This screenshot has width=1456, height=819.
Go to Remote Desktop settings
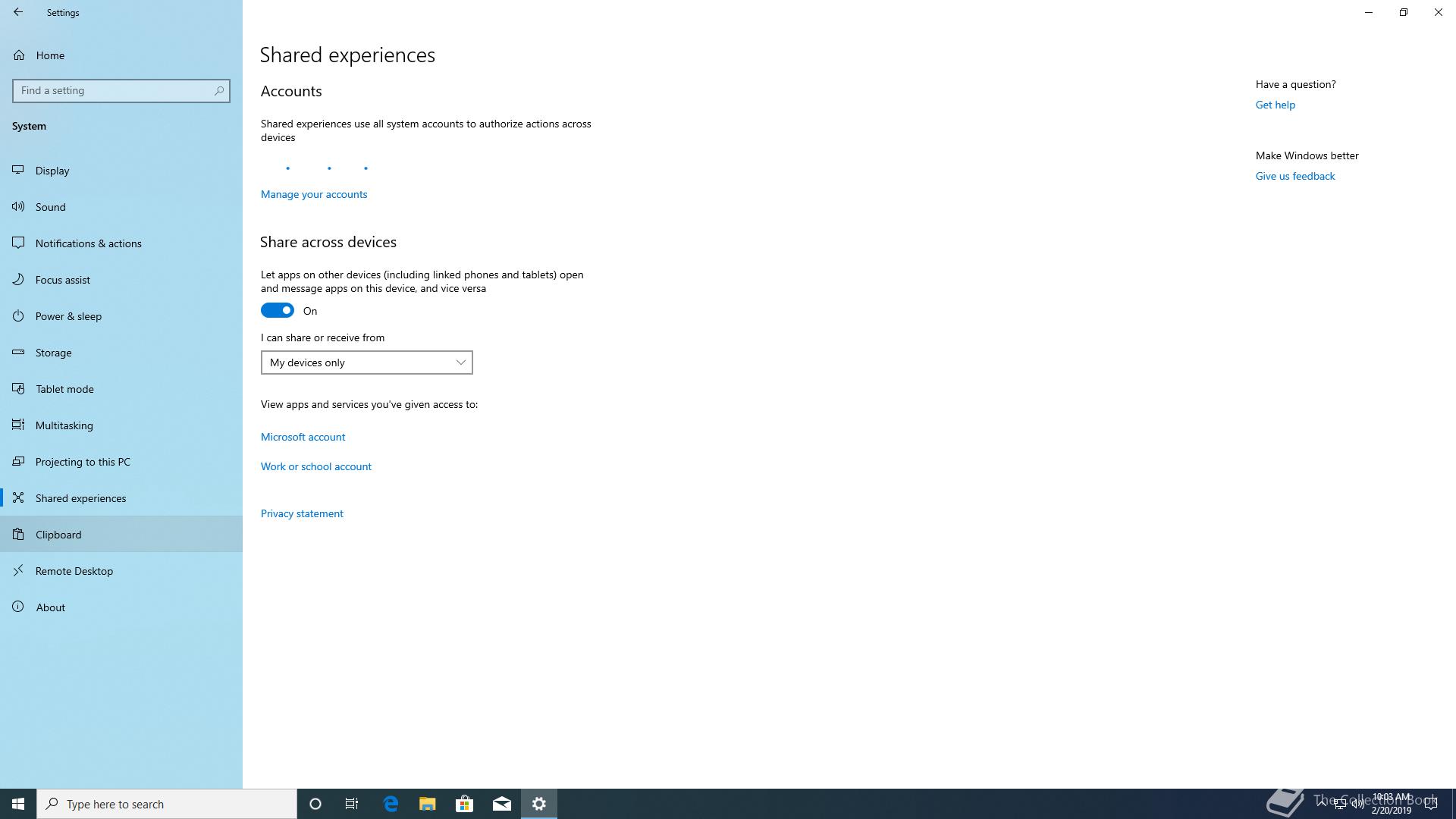(x=121, y=571)
